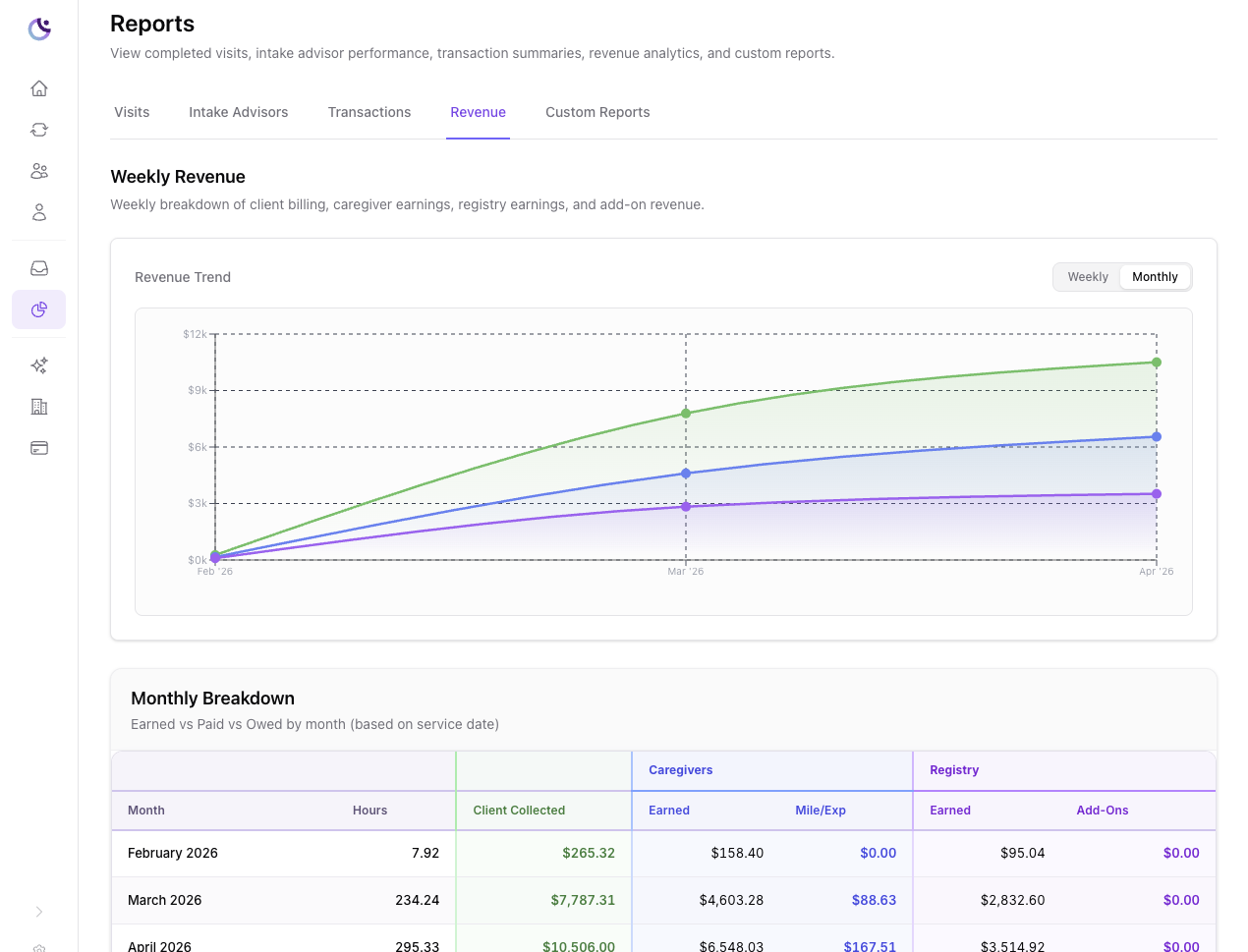Screen dimensions: 1248x952
Task: Open the inbox tray sidebar icon
Action: (x=39, y=268)
